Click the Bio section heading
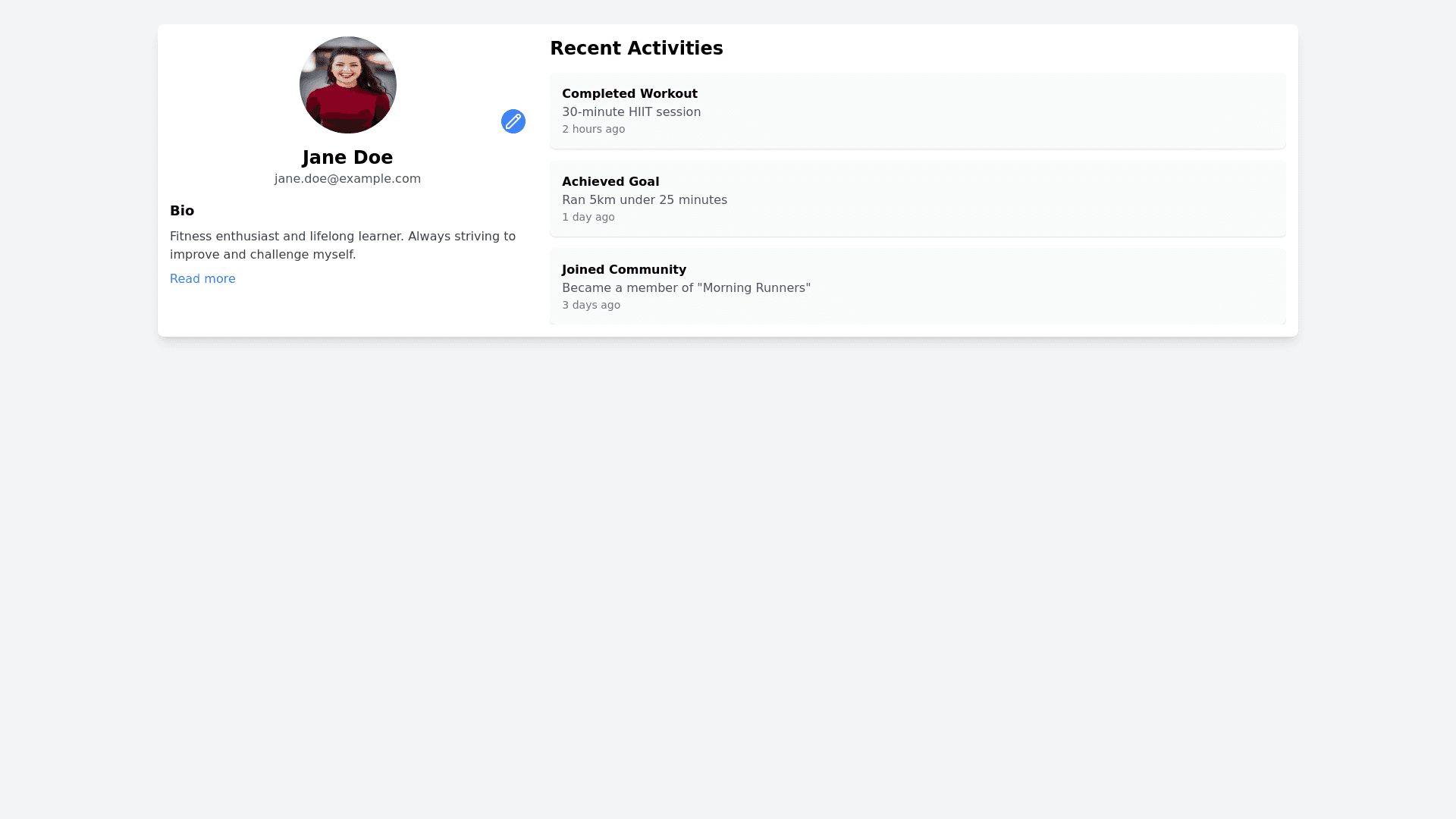The width and height of the screenshot is (1456, 819). point(182,211)
